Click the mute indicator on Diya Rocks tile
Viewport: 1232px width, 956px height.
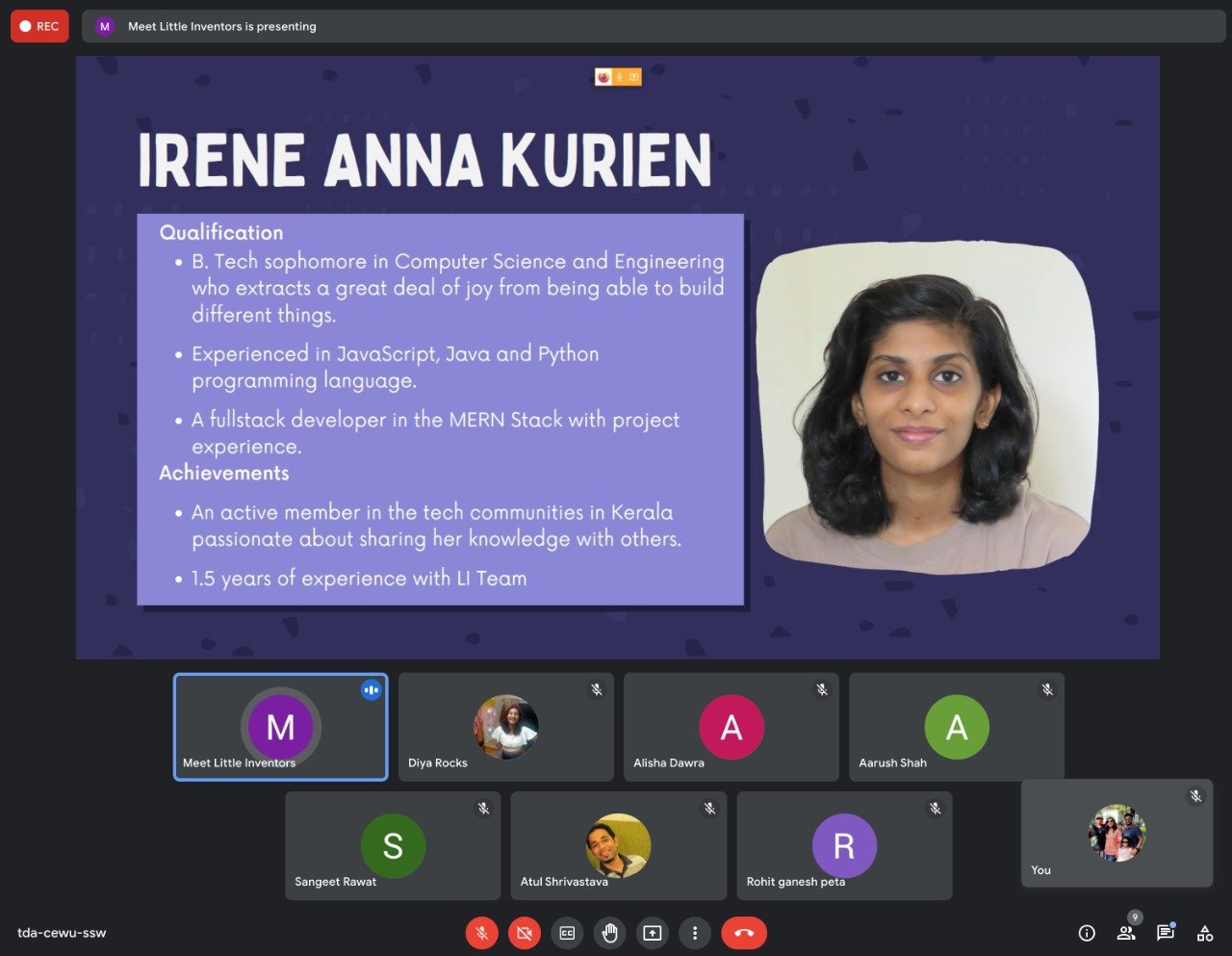coord(596,689)
